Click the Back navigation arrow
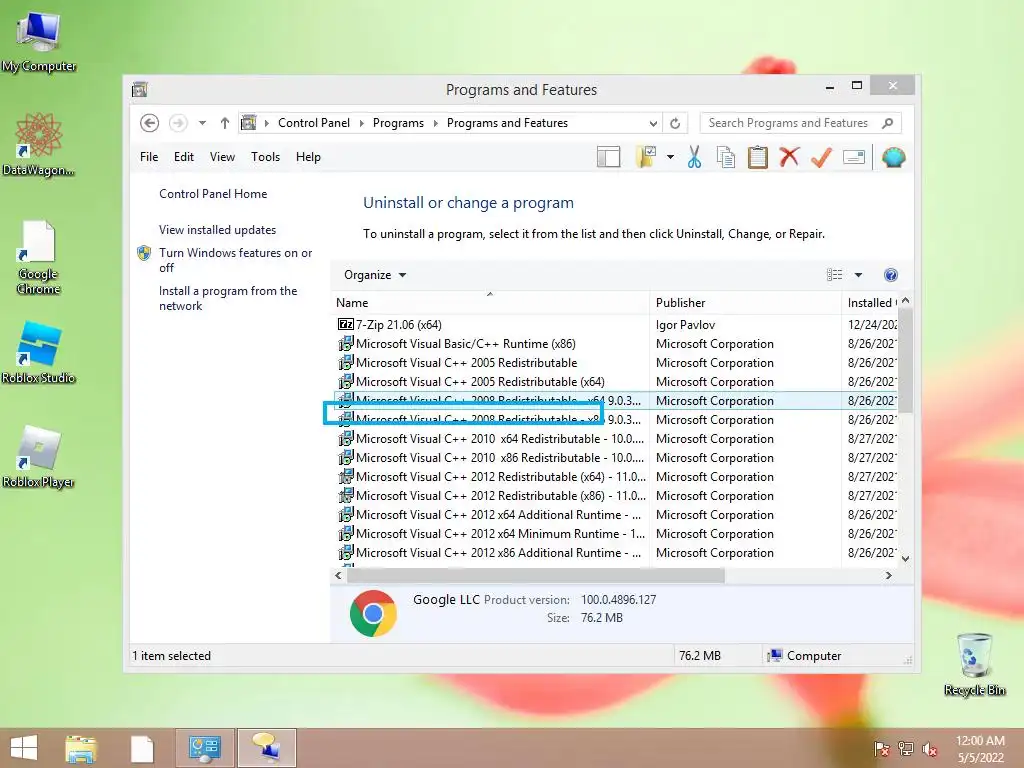 pyautogui.click(x=150, y=123)
